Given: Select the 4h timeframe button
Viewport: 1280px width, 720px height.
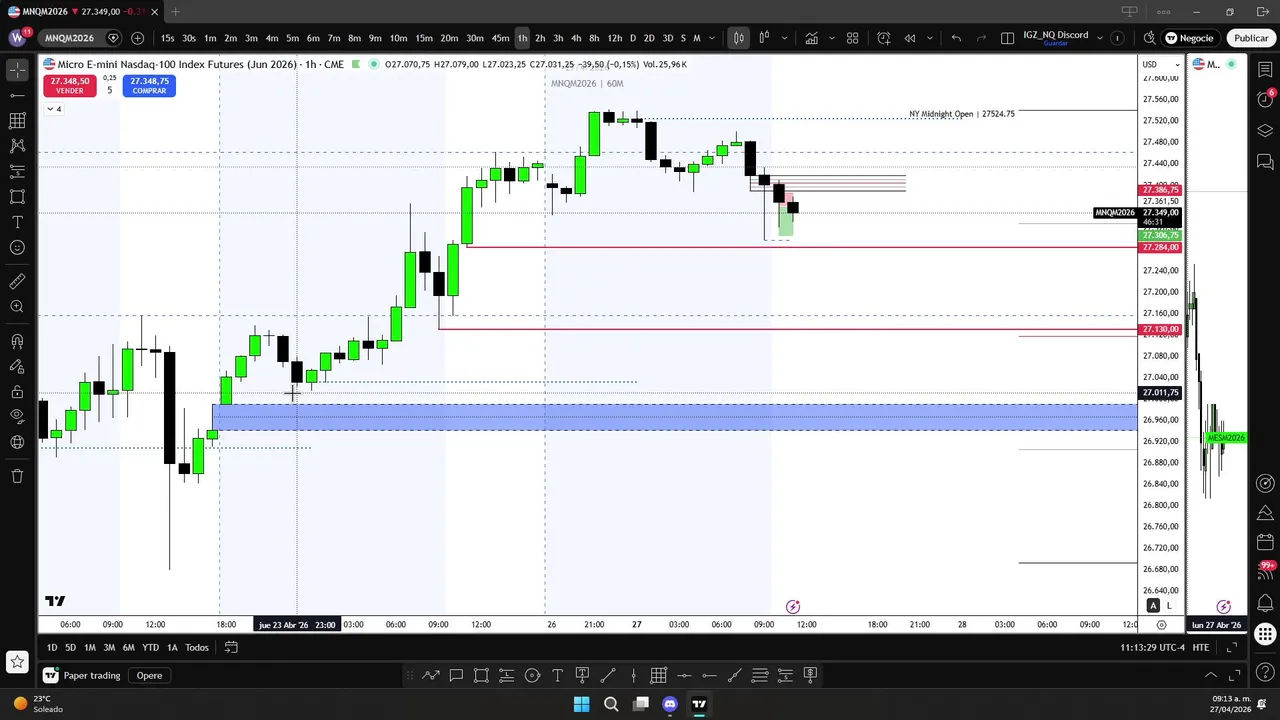Looking at the screenshot, I should click(576, 38).
